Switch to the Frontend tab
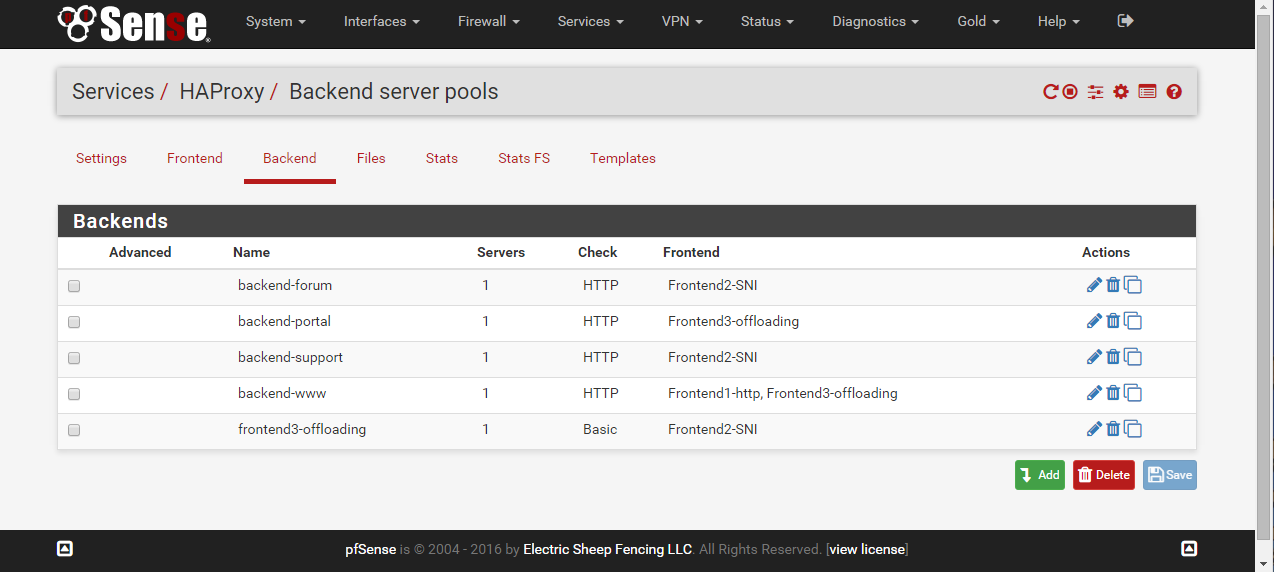1274x572 pixels. 195,158
